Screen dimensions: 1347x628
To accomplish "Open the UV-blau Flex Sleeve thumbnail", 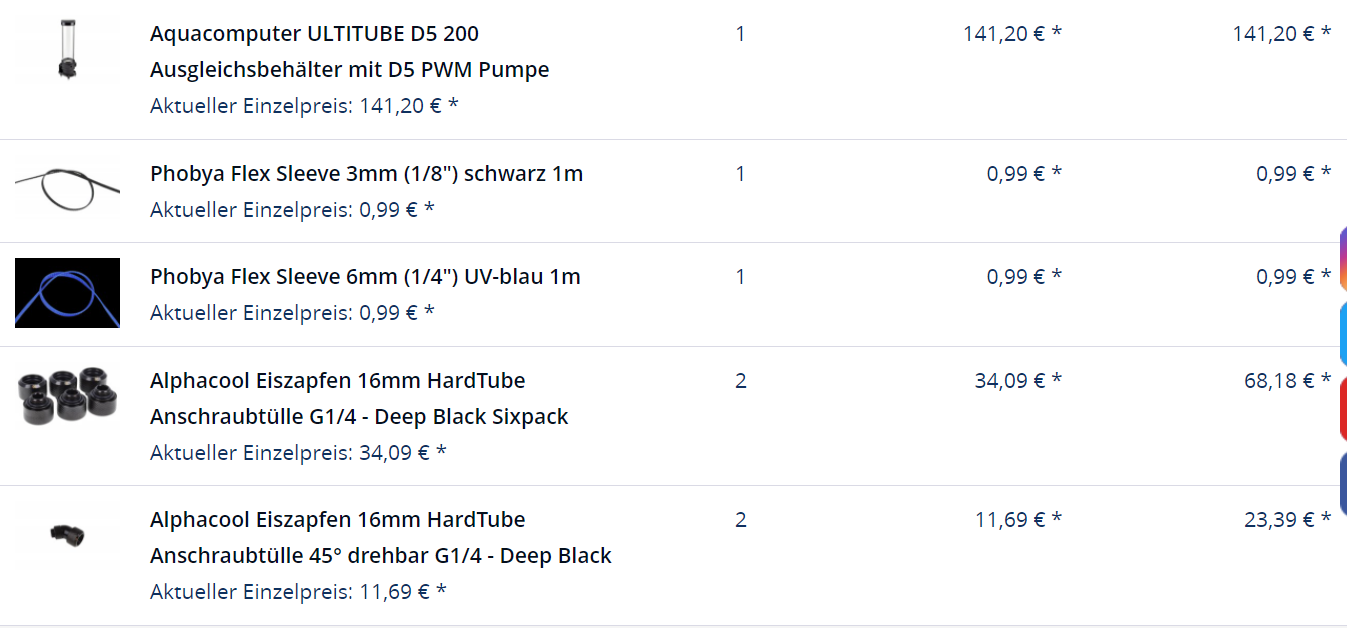I will (67, 293).
